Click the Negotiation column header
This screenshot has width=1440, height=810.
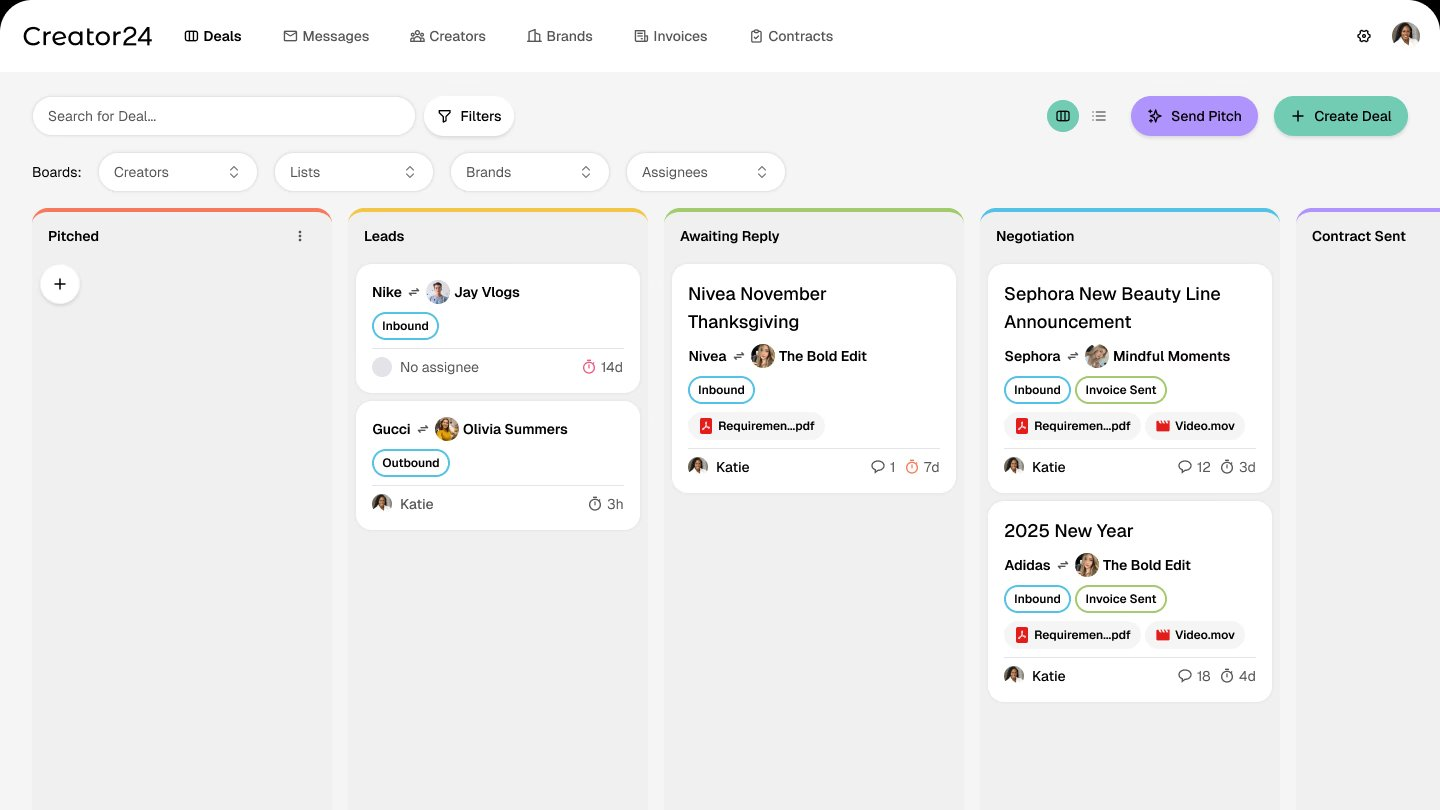[x=1035, y=236]
